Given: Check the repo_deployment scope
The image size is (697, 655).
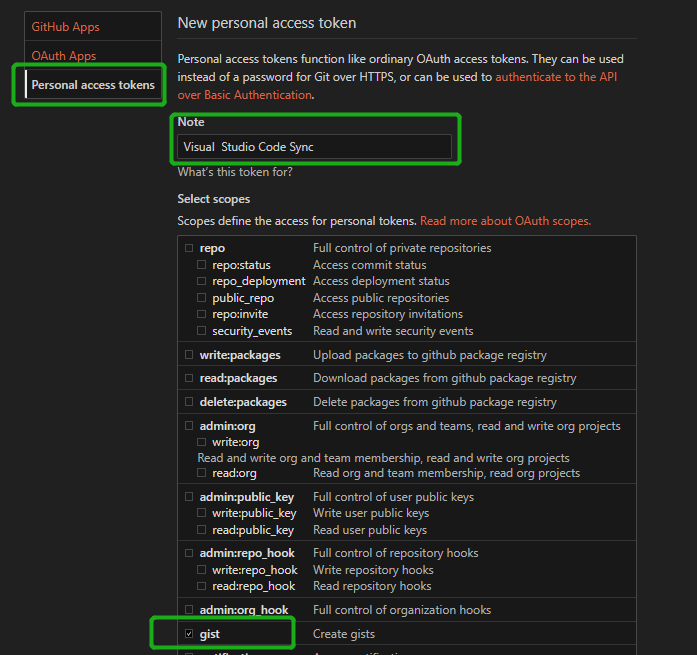Looking at the screenshot, I should (x=202, y=282).
